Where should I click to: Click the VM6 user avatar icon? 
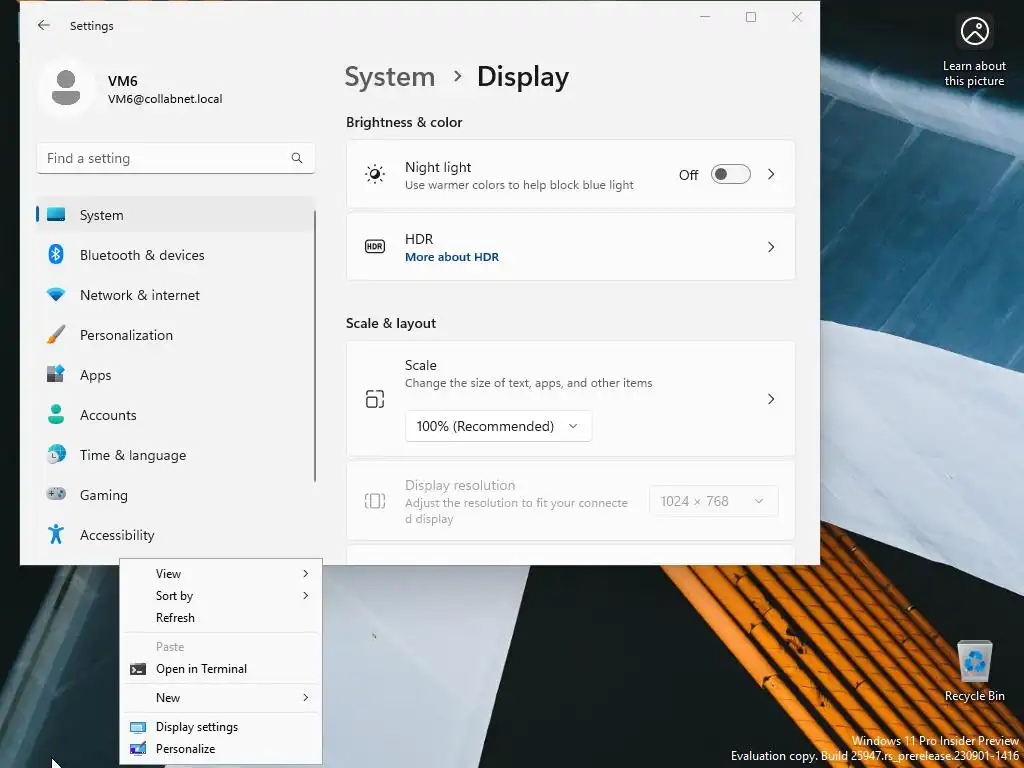65,88
